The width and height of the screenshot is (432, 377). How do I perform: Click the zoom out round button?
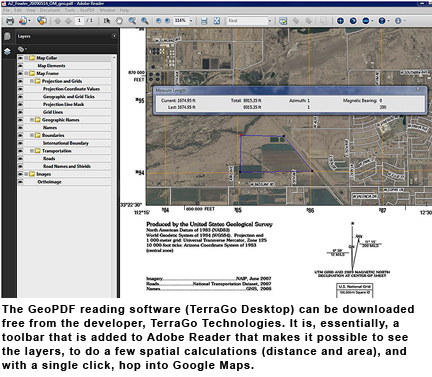(159, 21)
